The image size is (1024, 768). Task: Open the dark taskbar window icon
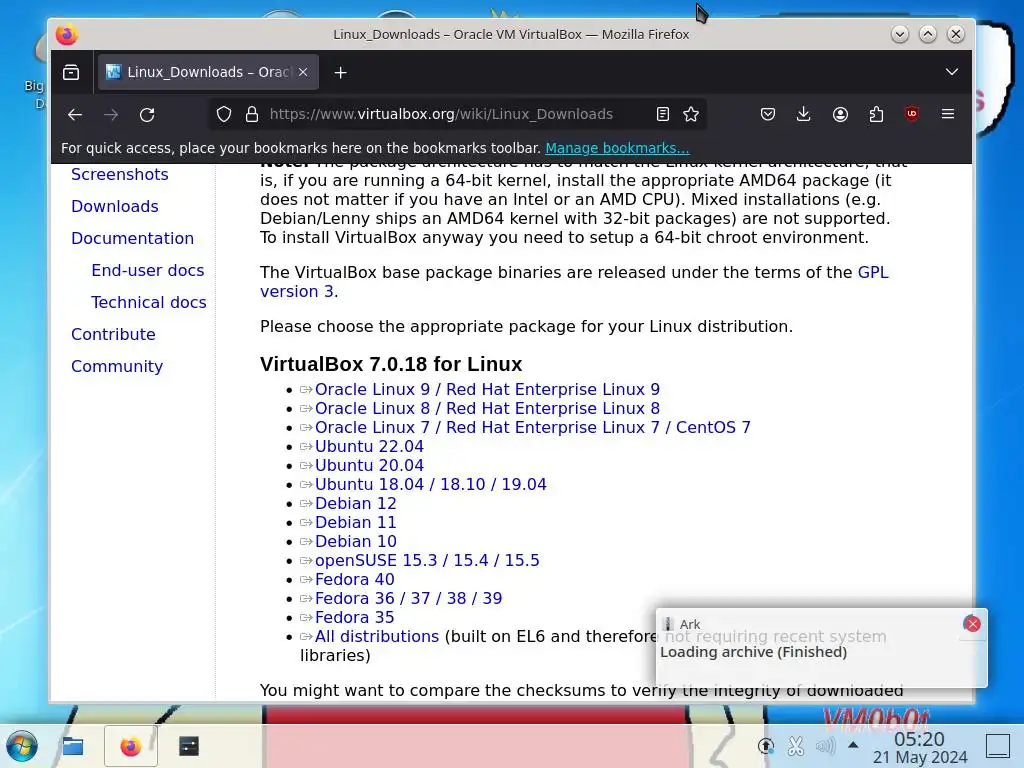(189, 746)
